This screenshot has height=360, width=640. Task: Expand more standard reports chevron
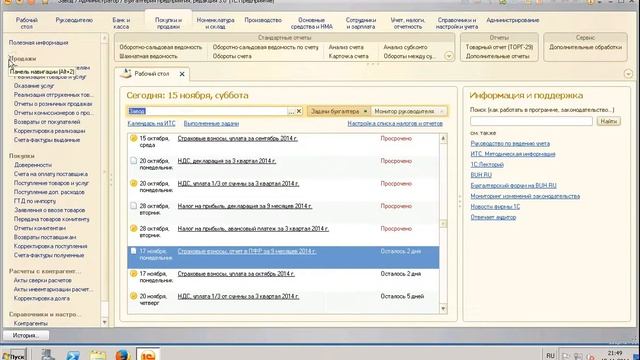point(449,56)
